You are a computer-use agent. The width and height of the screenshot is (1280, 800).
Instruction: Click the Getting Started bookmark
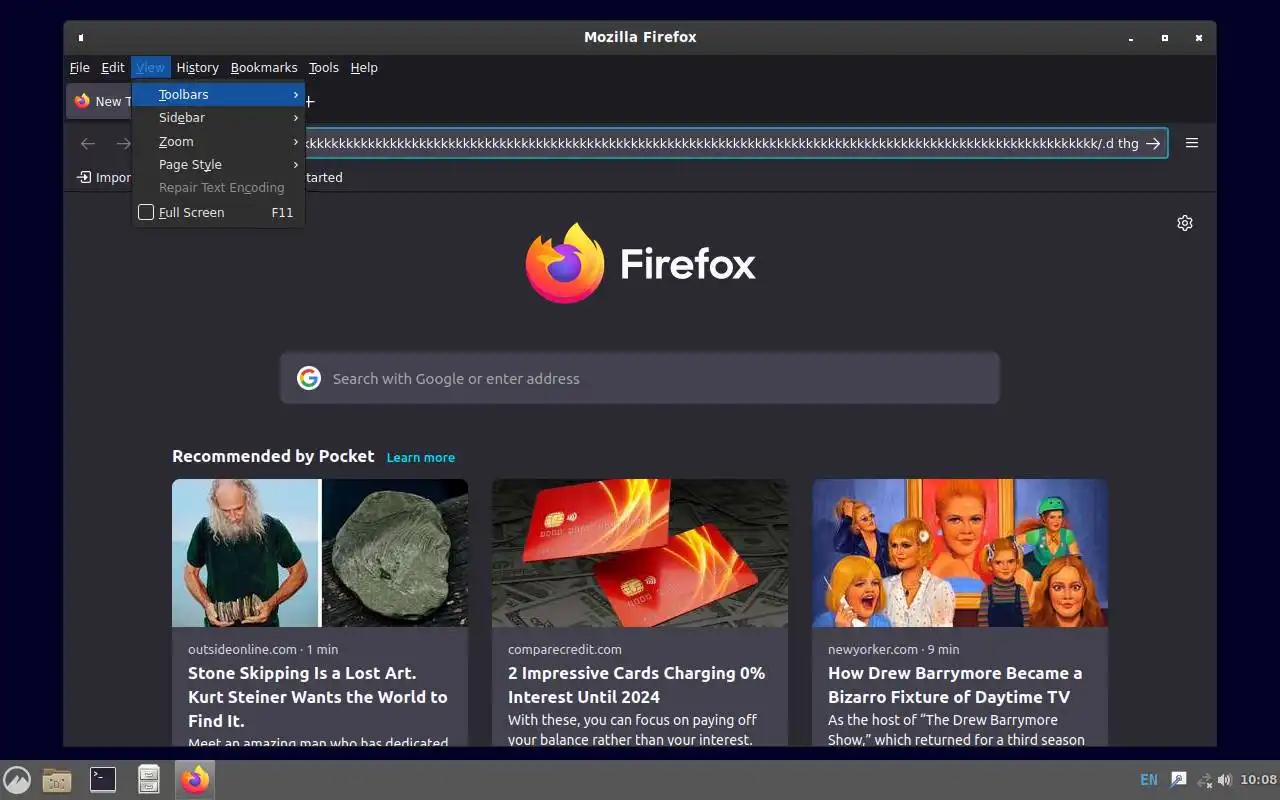(x=324, y=177)
